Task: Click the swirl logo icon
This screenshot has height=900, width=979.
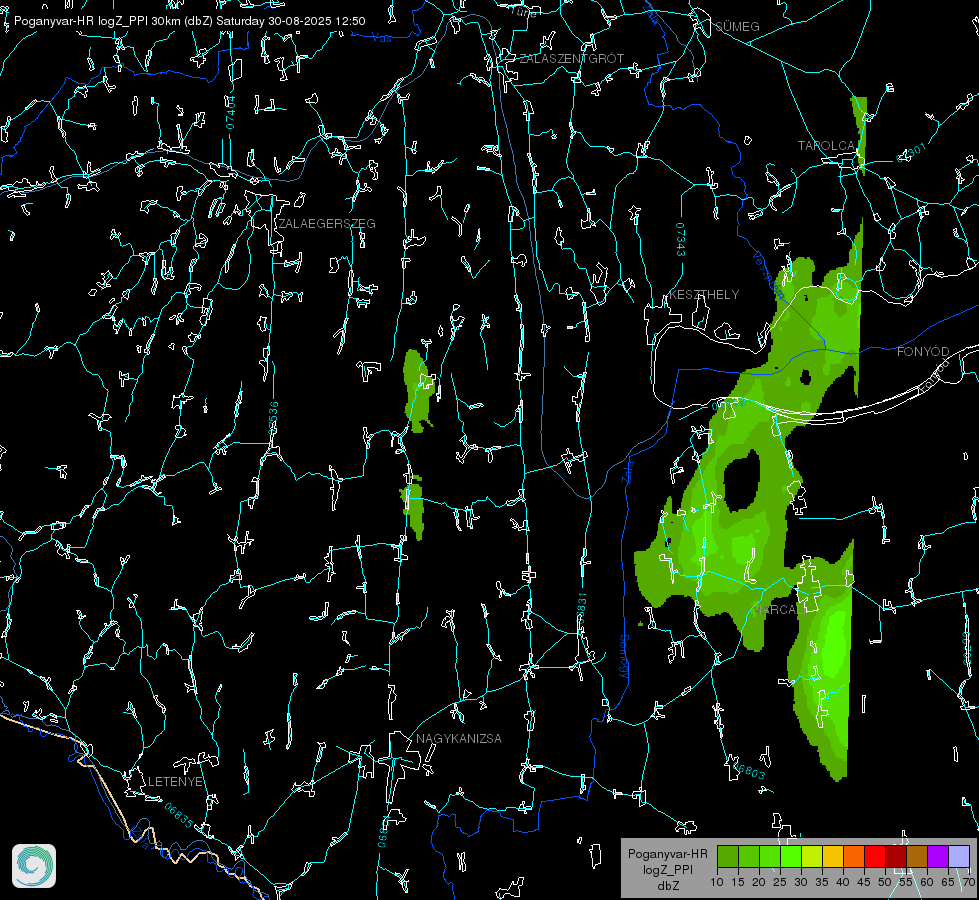Action: (x=34, y=866)
